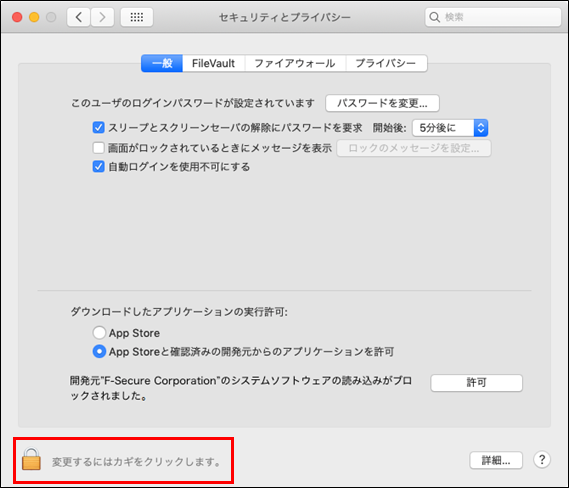Click the red close window button
Screen dimensions: 569x488
[17, 17]
